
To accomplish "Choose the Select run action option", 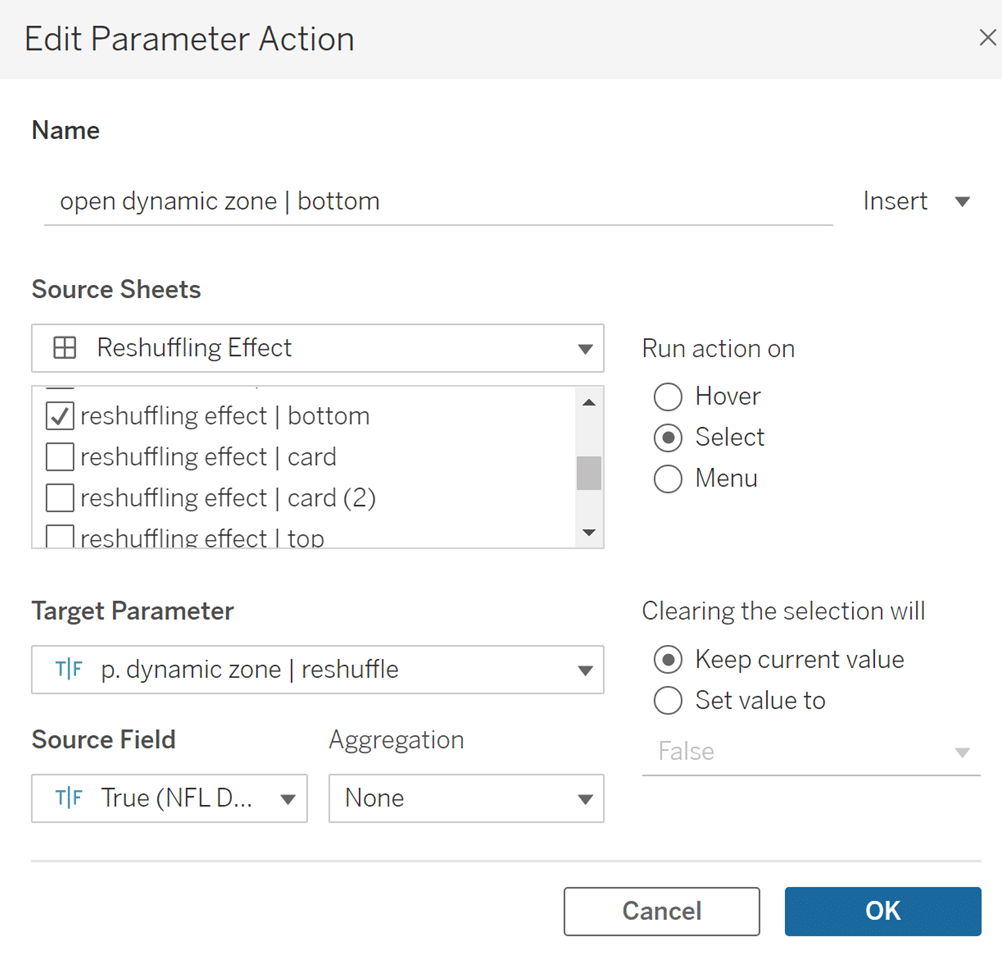I will [668, 438].
